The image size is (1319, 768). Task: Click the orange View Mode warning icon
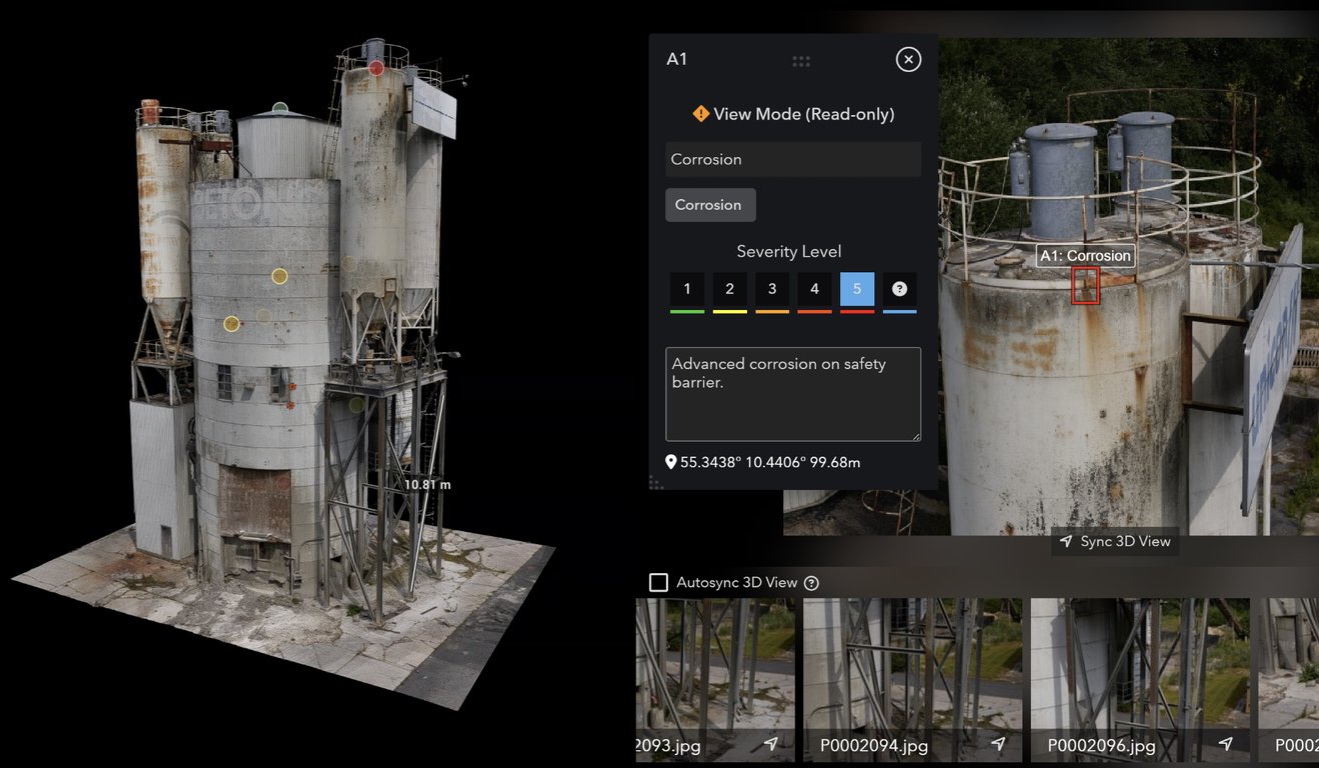pyautogui.click(x=701, y=114)
